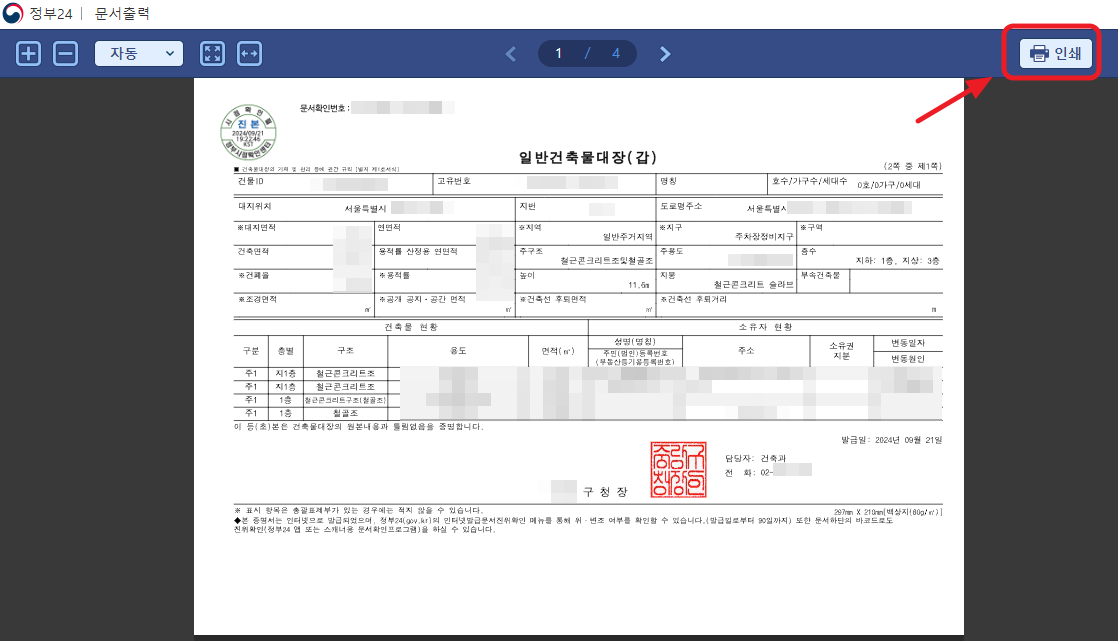The height and width of the screenshot is (641, 1118).
Task: Click the fit-to-page expand icon
Action: [212, 53]
